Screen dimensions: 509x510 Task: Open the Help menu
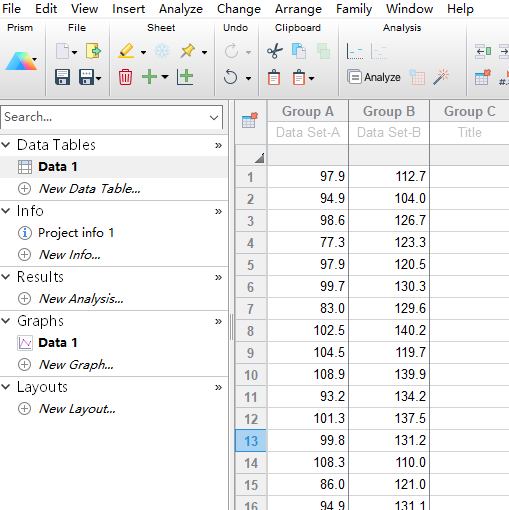[460, 9]
